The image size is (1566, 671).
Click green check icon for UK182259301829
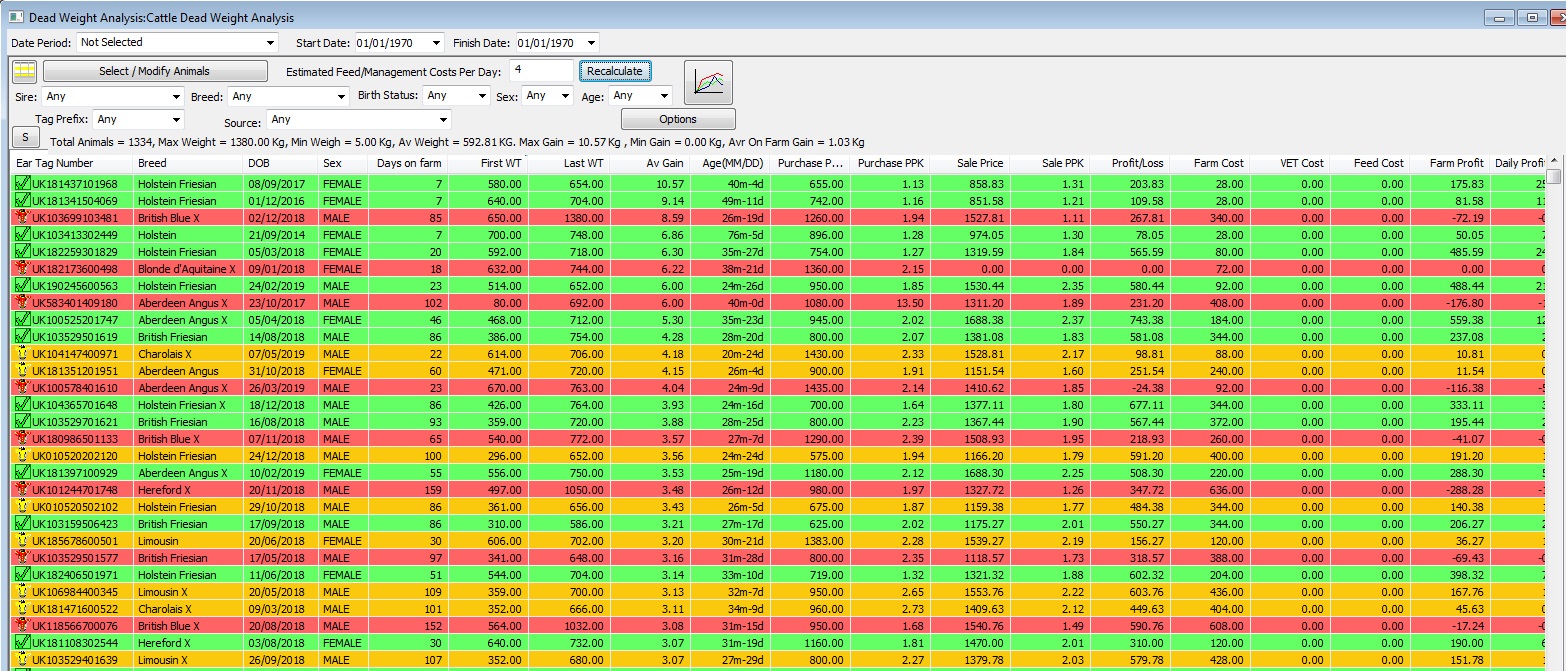coord(22,252)
